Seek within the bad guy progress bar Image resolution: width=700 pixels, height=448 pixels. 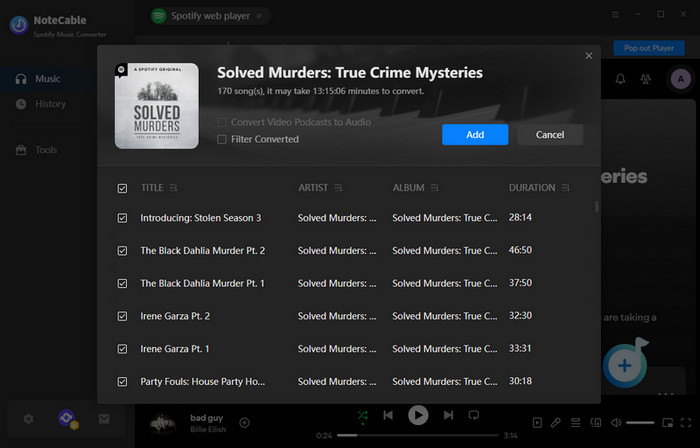point(418,436)
